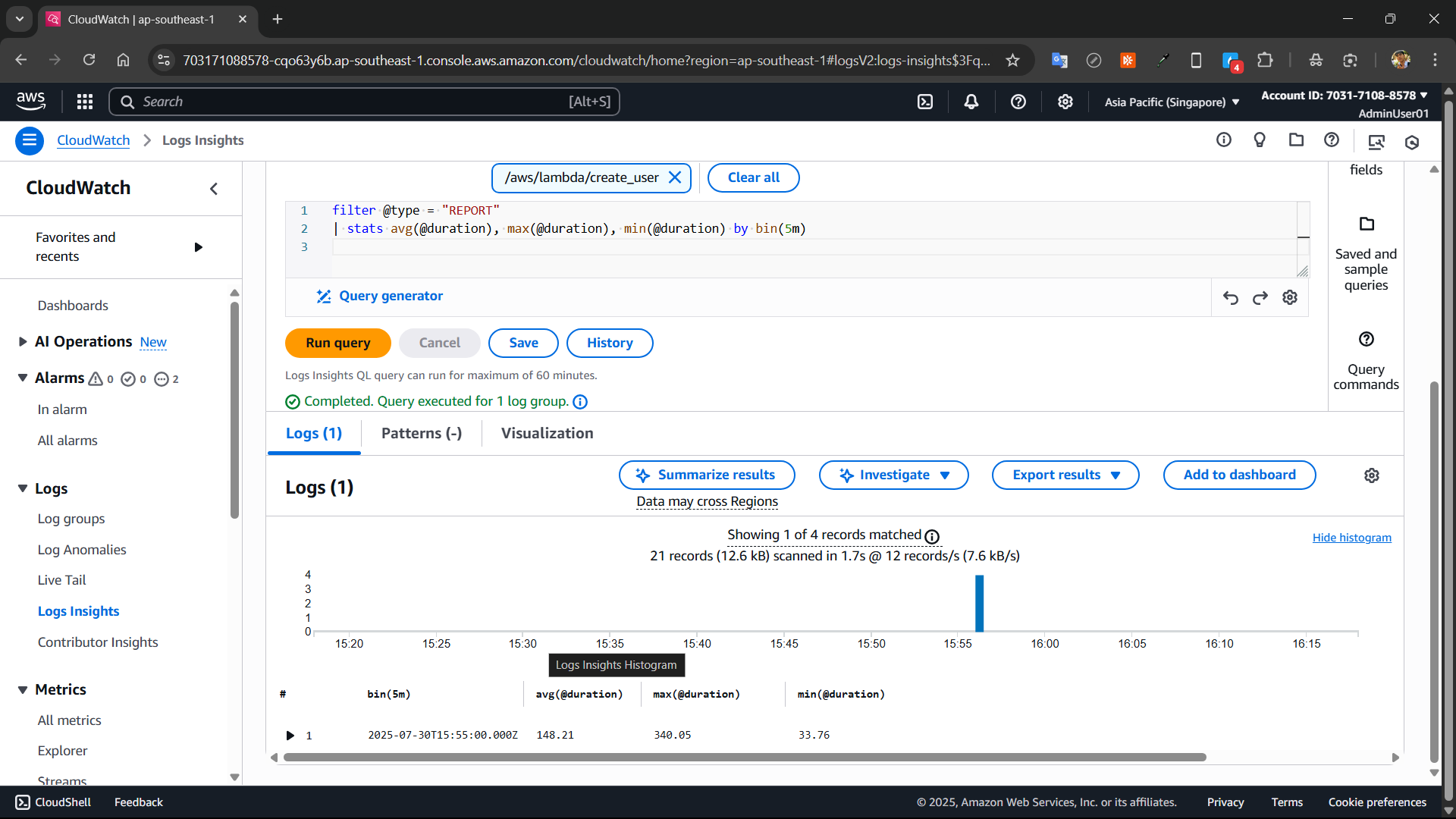Image resolution: width=1456 pixels, height=819 pixels.
Task: Collapse the CloudWatch sidebar with chevron
Action: (x=214, y=189)
